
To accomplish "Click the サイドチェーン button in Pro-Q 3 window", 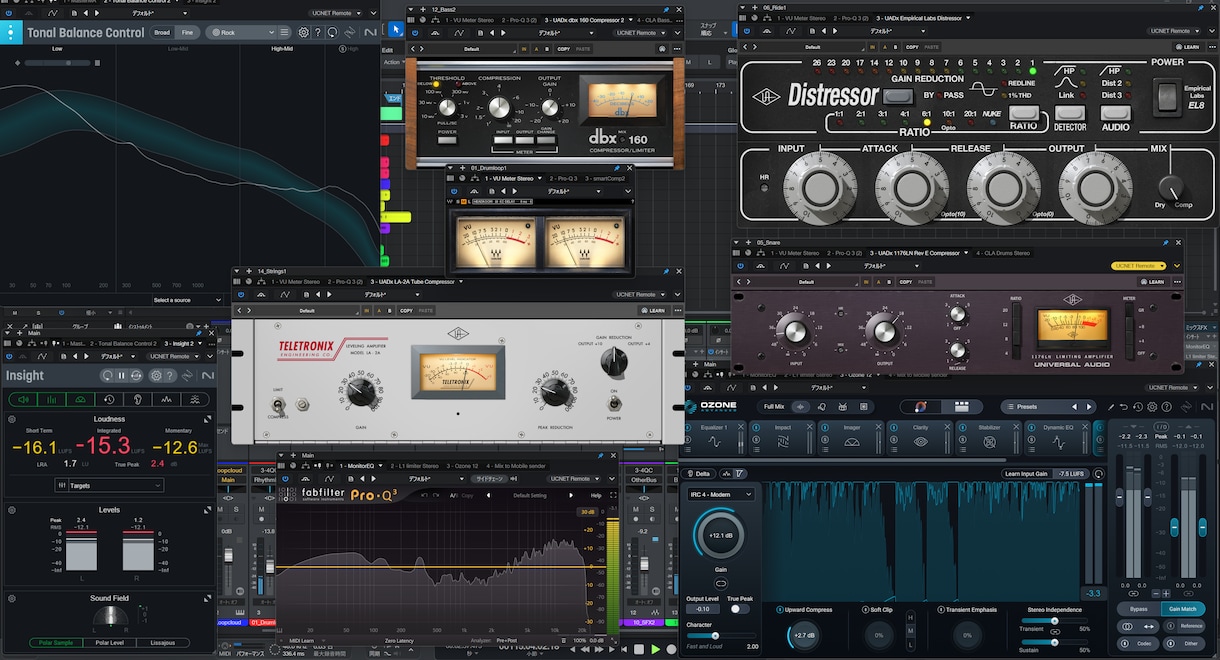I will tap(489, 479).
